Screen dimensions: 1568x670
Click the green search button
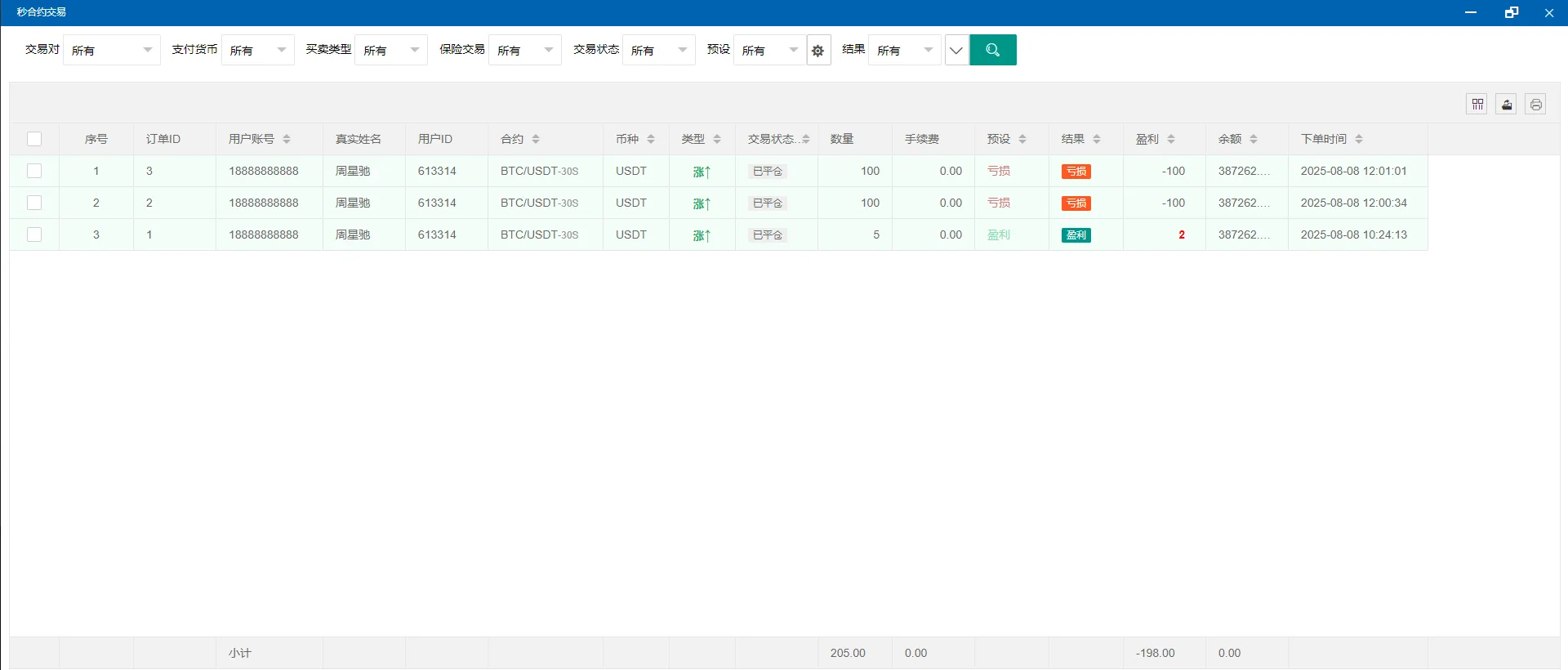point(992,50)
